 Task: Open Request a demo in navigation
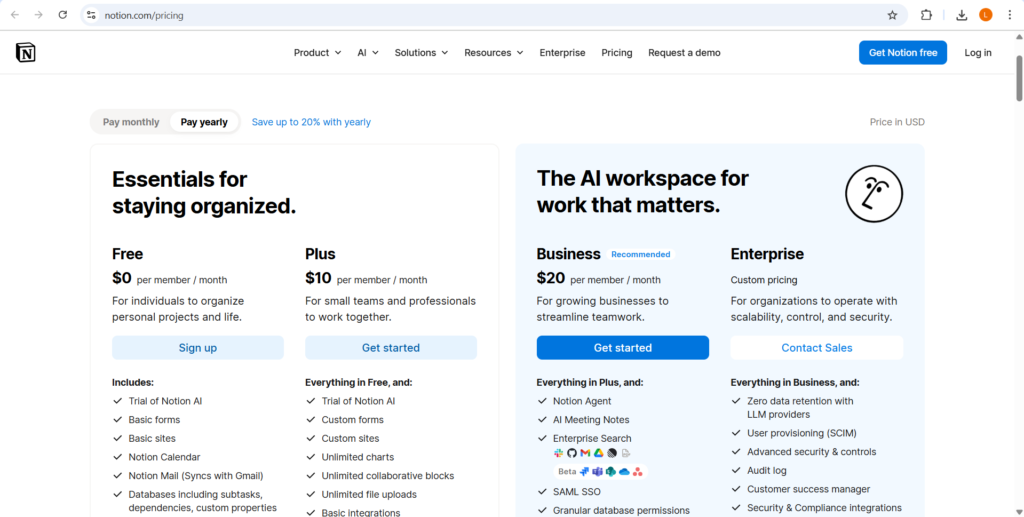[x=684, y=53]
